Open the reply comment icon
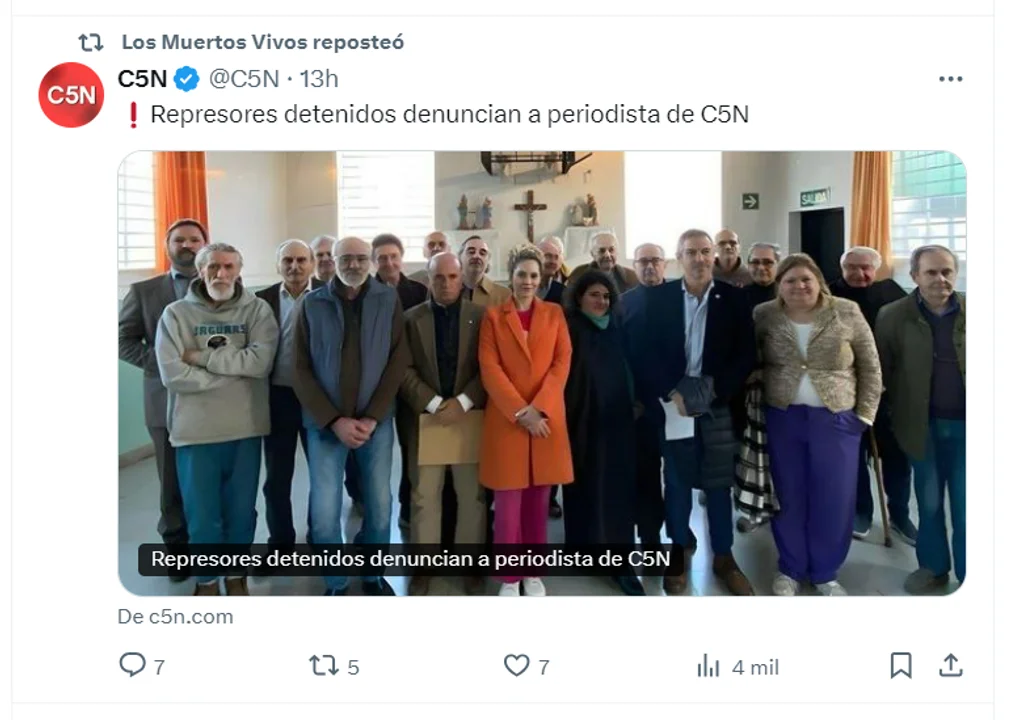This screenshot has height=720, width=1035. 132,665
